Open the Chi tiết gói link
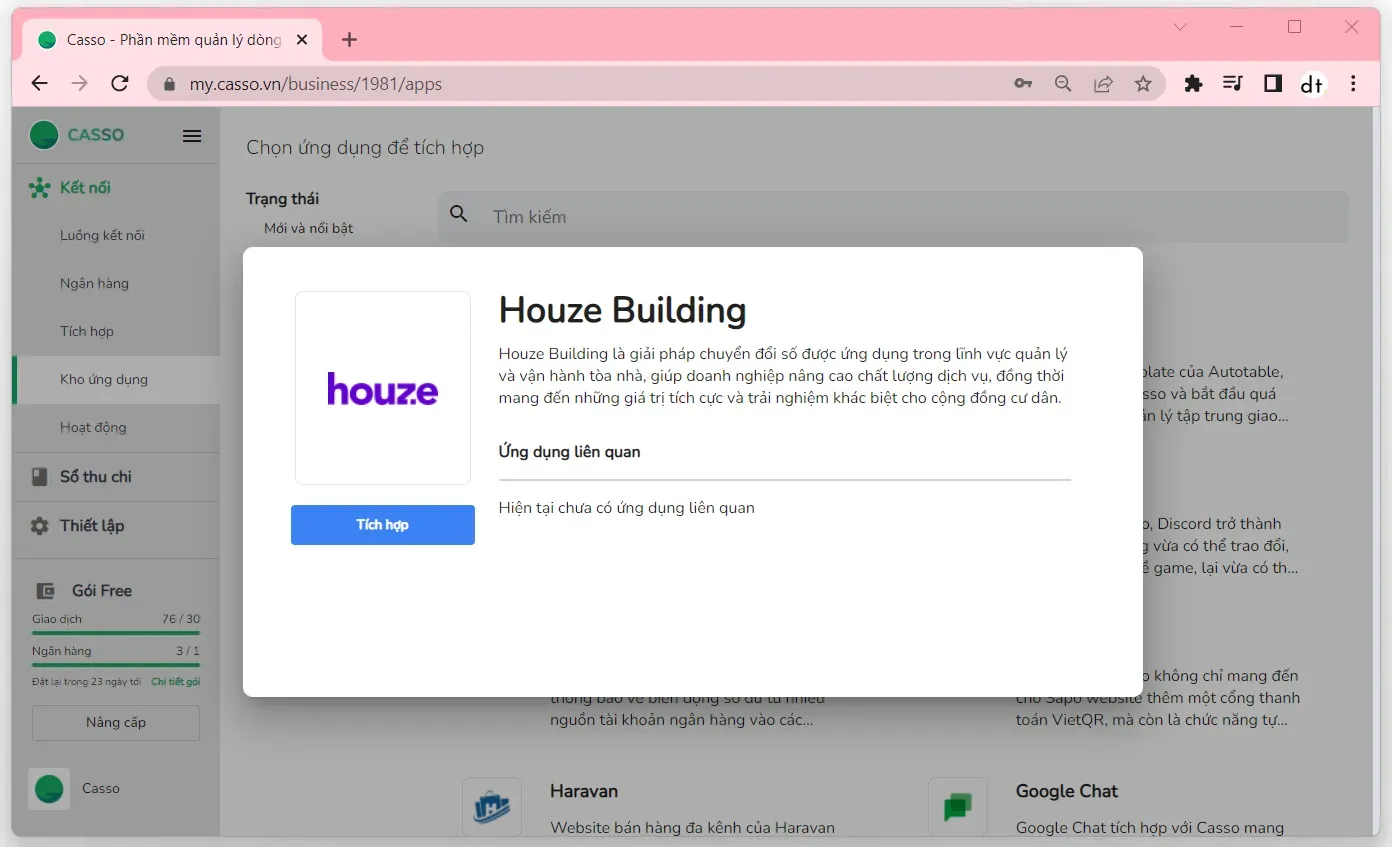 coord(176,682)
